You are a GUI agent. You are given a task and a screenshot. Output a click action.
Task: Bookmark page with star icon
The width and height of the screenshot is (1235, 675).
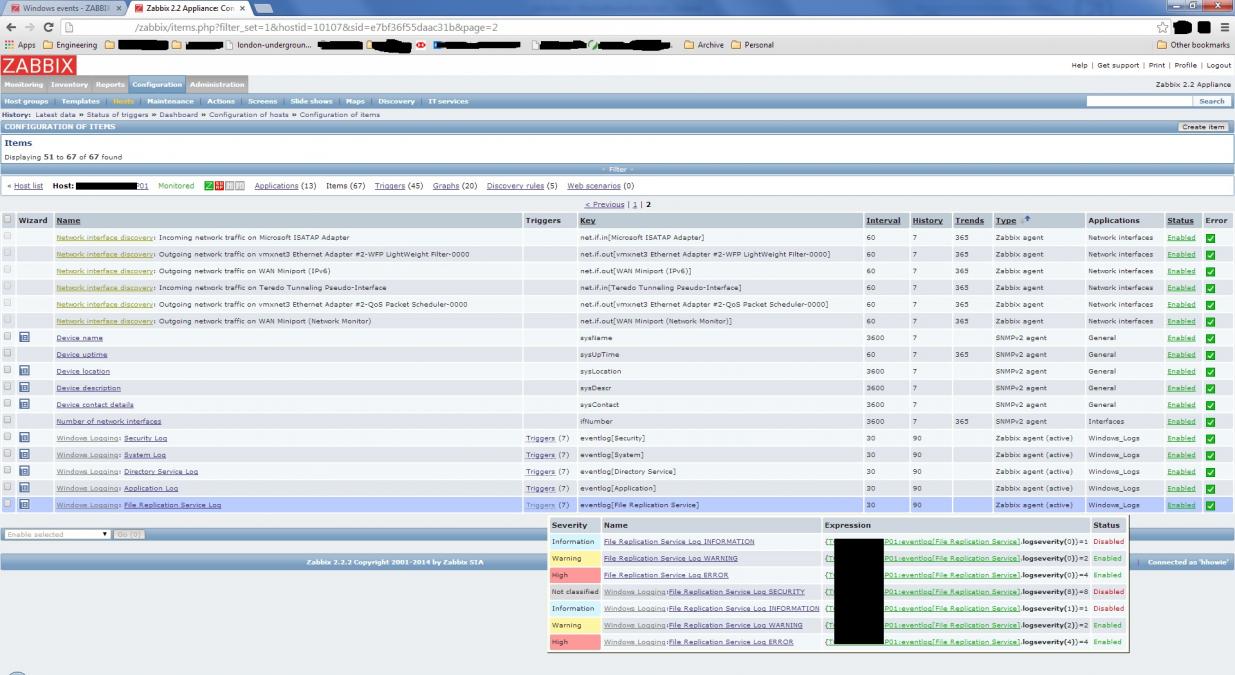(1163, 27)
